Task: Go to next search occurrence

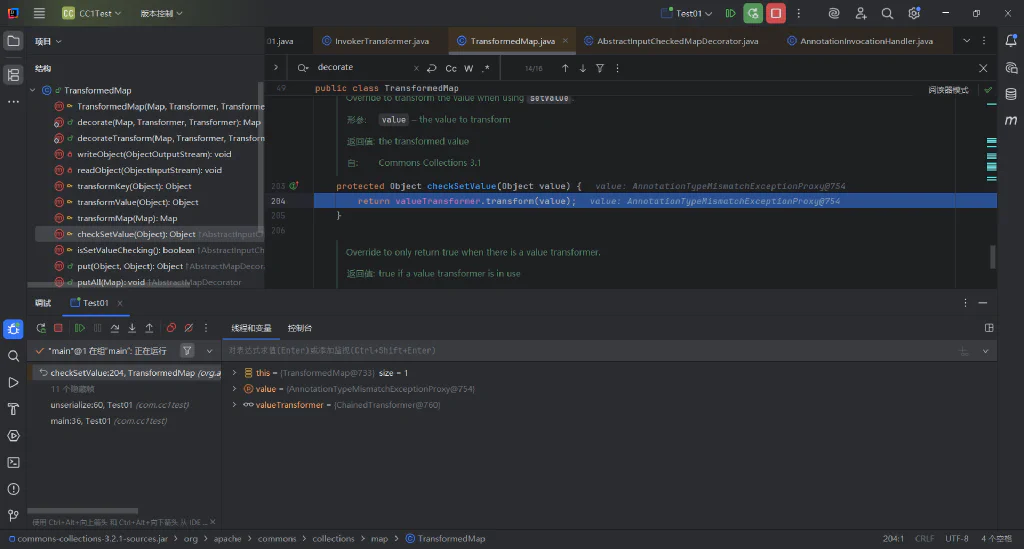Action: tap(583, 68)
